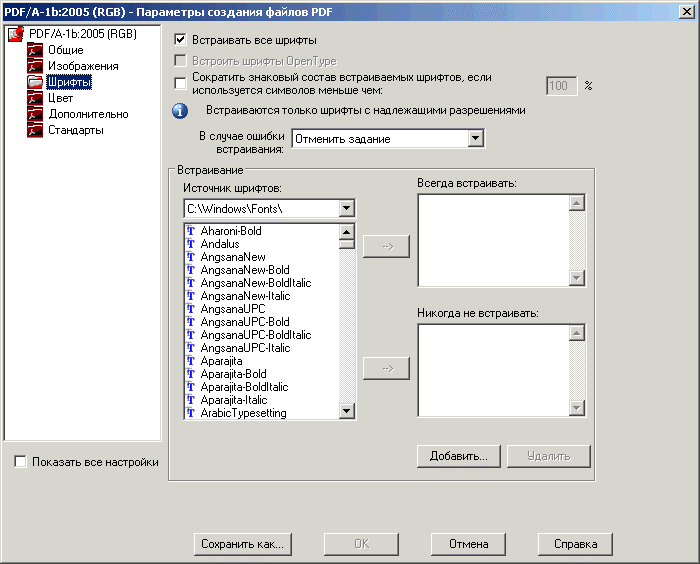Toggle Встроить шрифты OpenType checkbox
This screenshot has width=700, height=564.
pos(180,61)
